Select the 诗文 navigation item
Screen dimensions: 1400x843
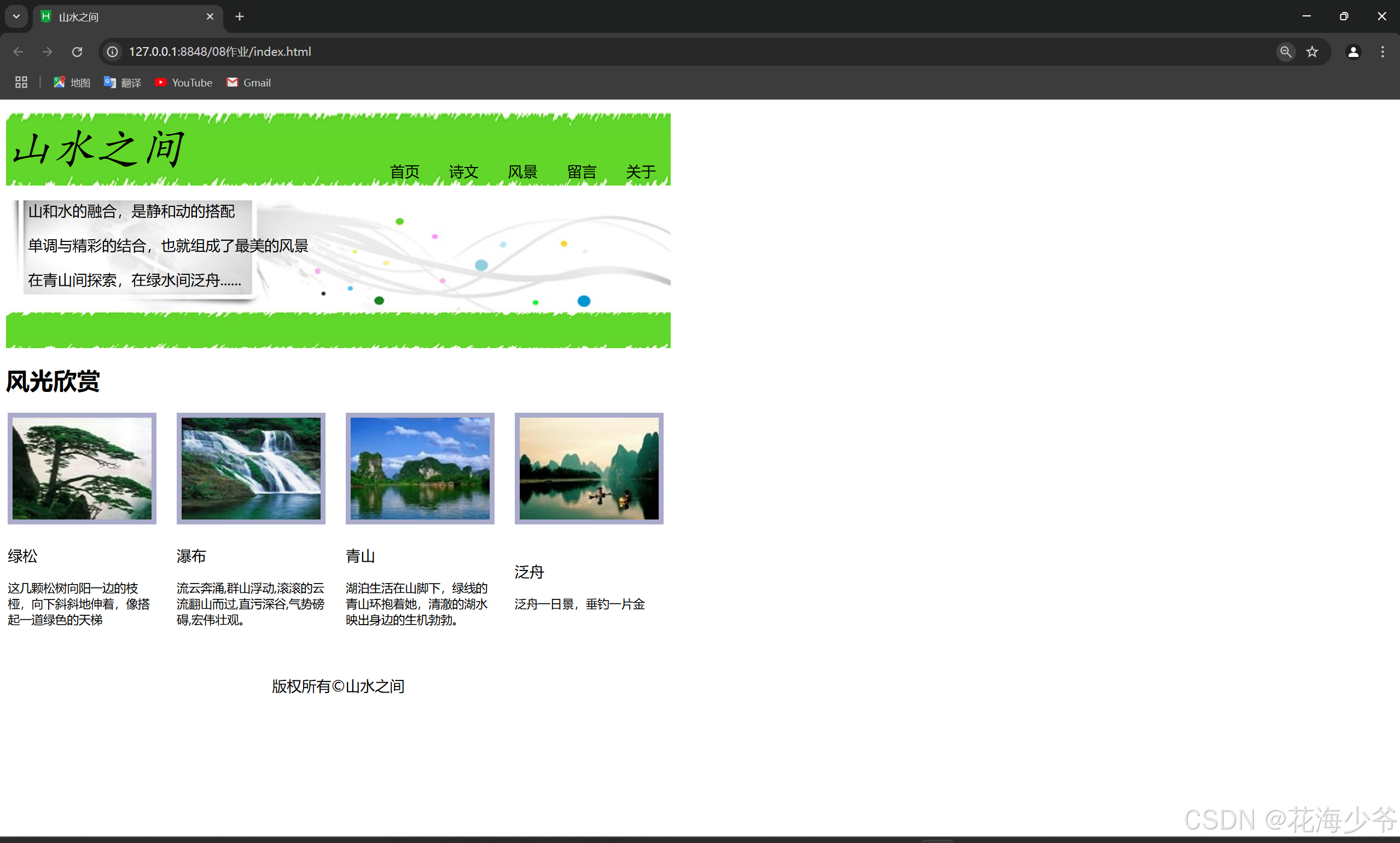tap(463, 171)
